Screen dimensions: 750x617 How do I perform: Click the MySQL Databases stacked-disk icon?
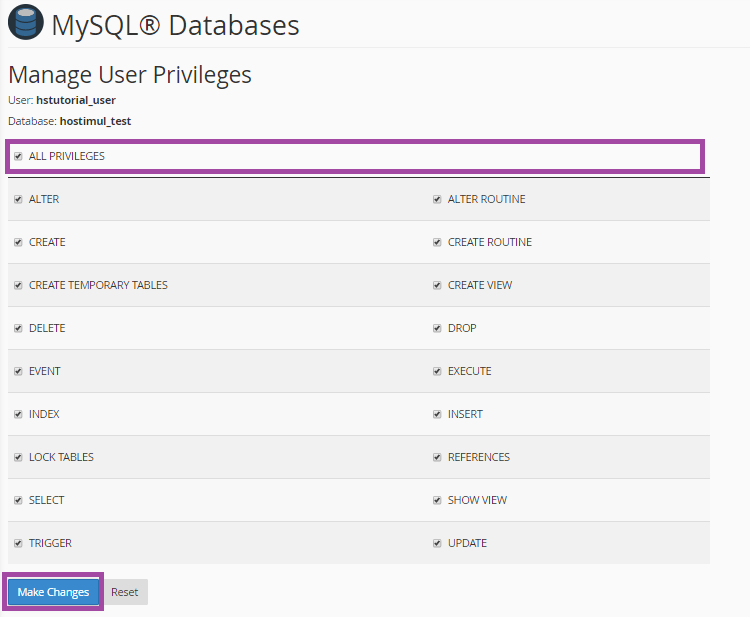click(25, 24)
